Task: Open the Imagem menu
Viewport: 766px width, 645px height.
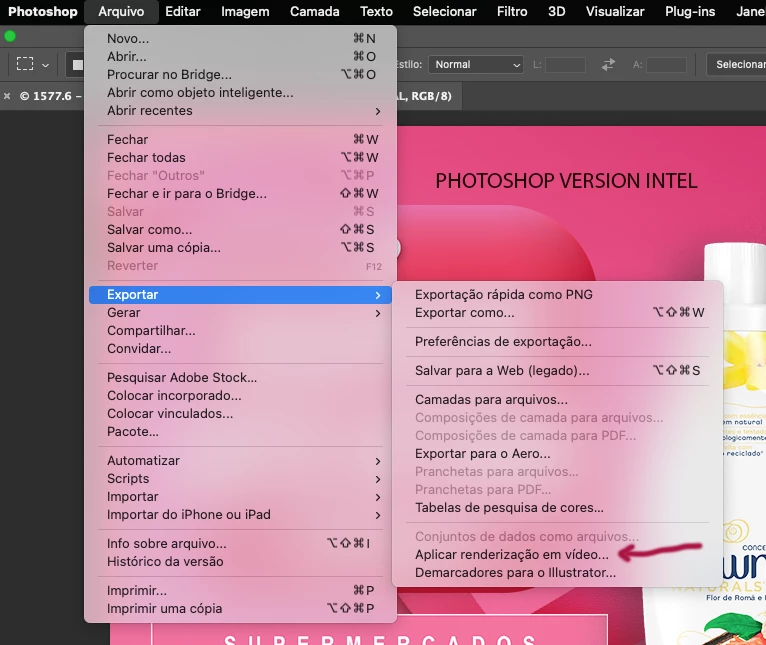Action: [245, 12]
